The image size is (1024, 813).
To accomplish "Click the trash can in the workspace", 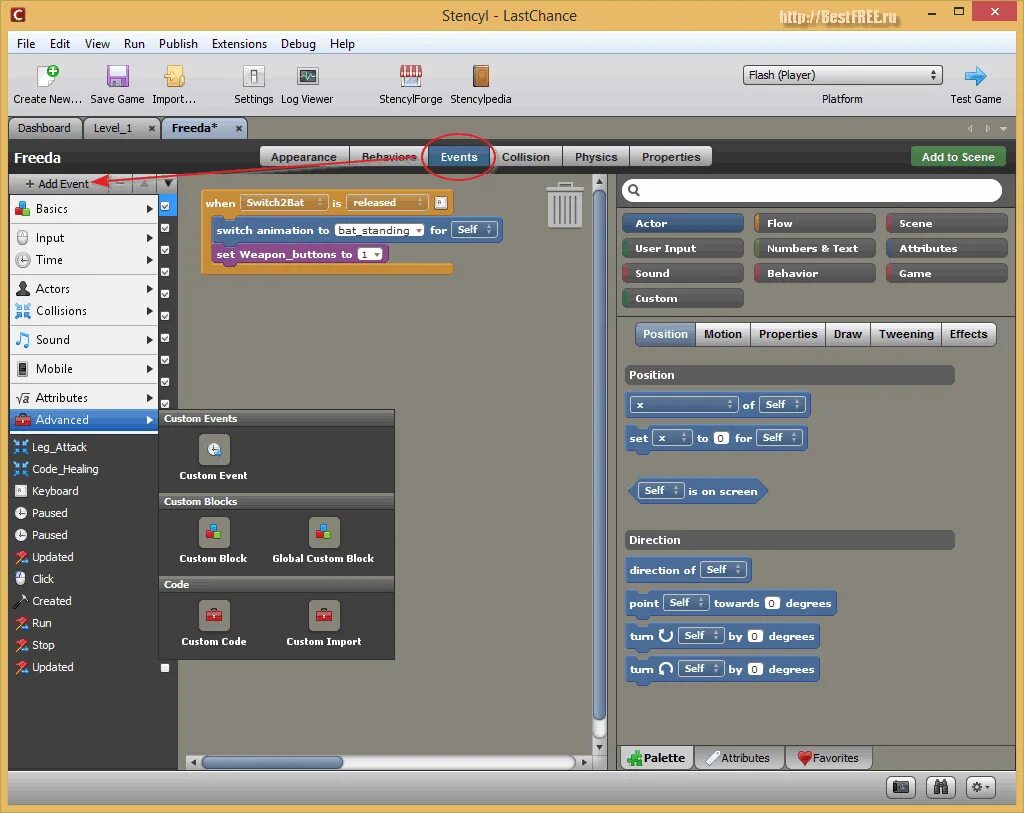I will tap(565, 205).
